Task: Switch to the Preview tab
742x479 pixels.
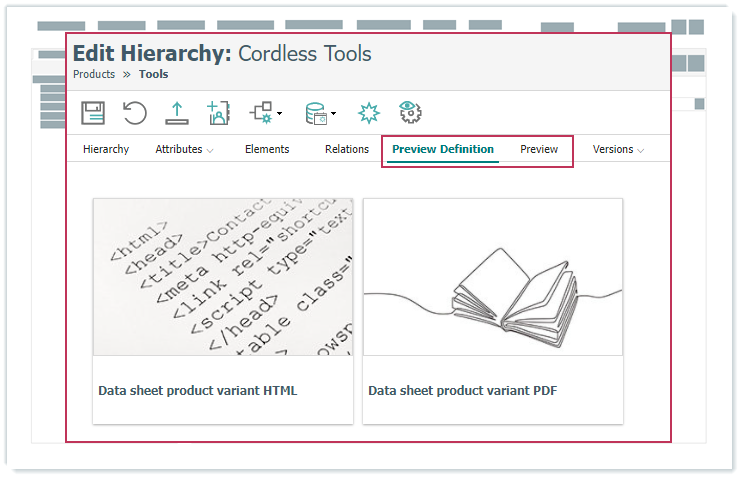Action: [x=539, y=149]
